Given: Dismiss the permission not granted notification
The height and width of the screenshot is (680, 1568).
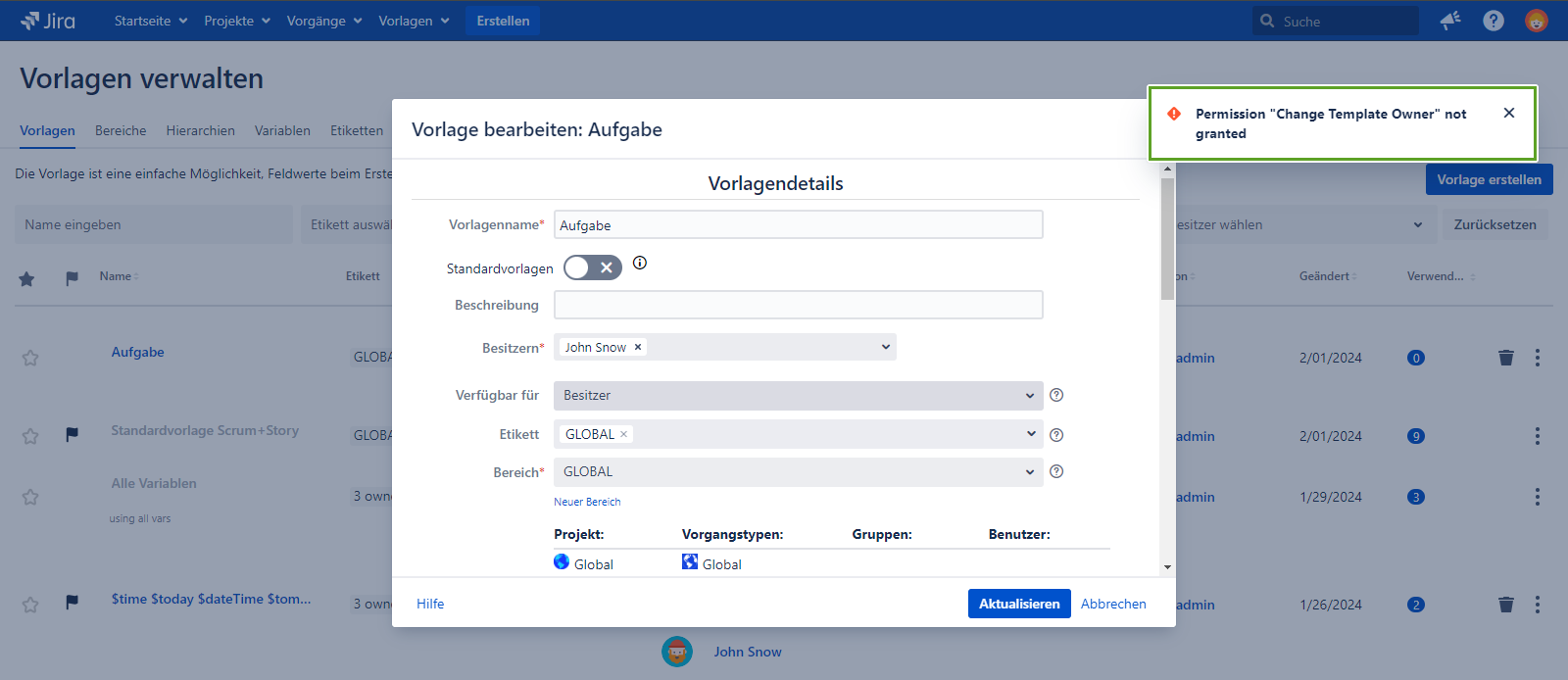Looking at the screenshot, I should pos(1508,113).
